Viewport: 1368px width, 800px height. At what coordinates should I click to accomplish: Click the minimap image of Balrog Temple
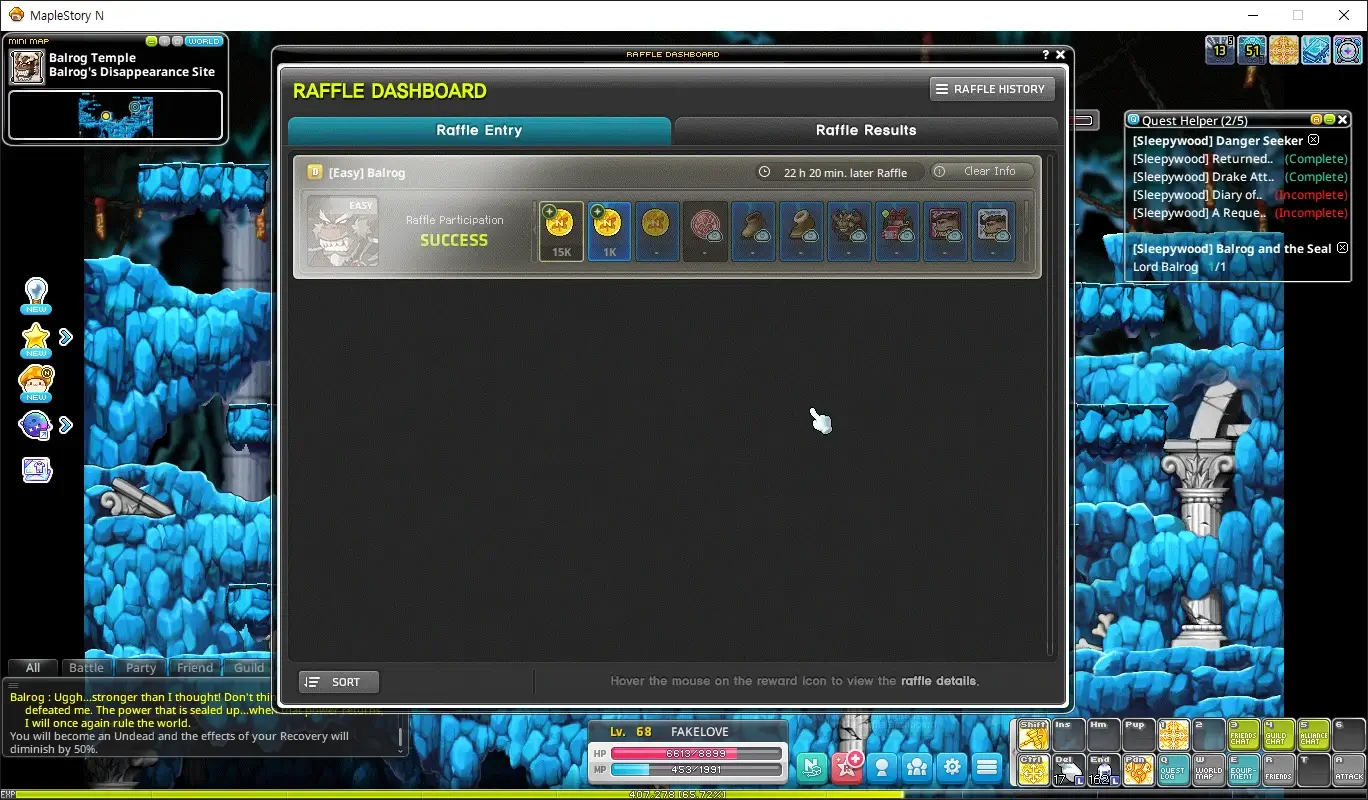116,116
